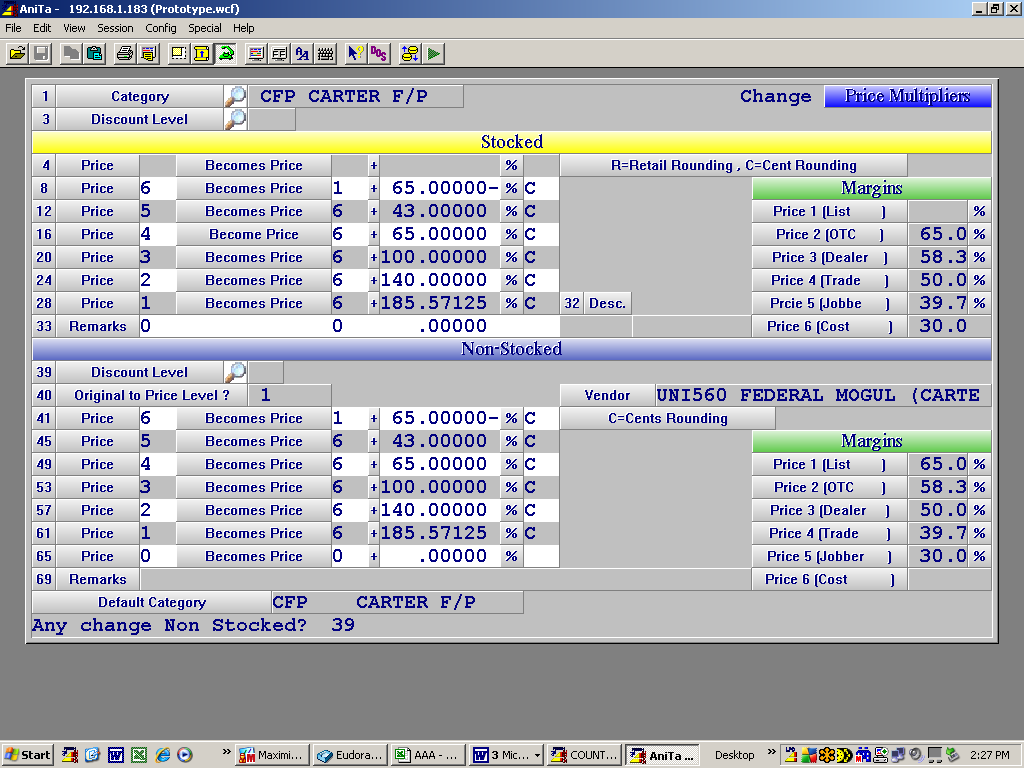The height and width of the screenshot is (768, 1024).
Task: Click the Open folder toolbar icon
Action: tap(18, 54)
